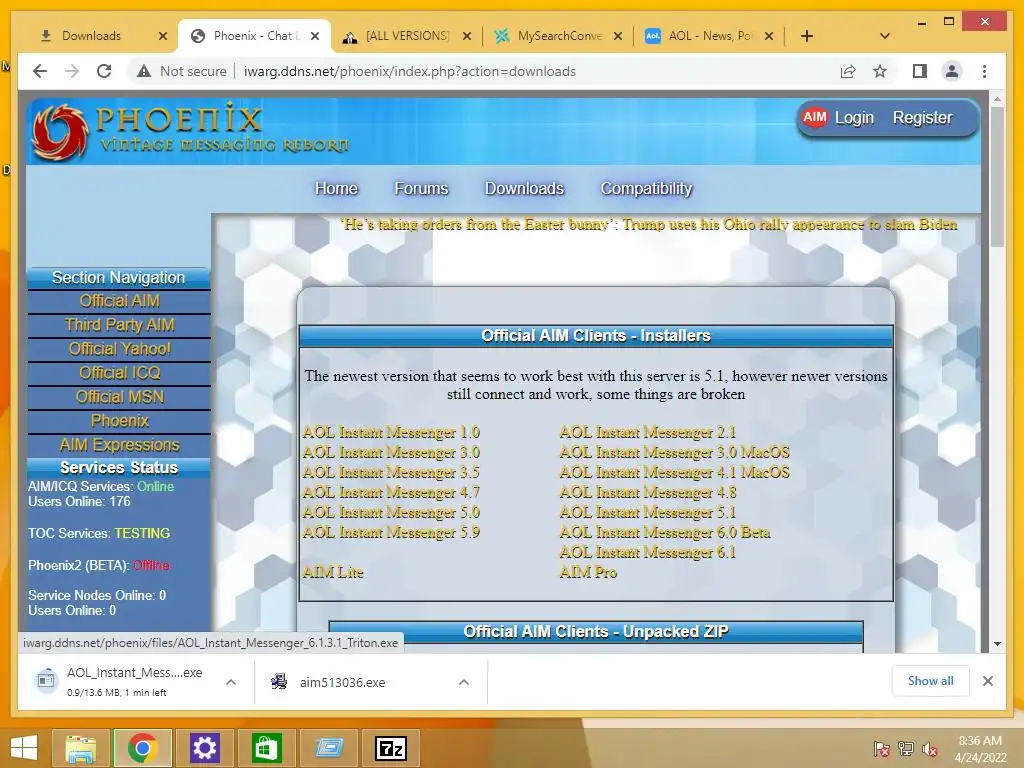Open Windows Store from taskbar

(x=266, y=748)
